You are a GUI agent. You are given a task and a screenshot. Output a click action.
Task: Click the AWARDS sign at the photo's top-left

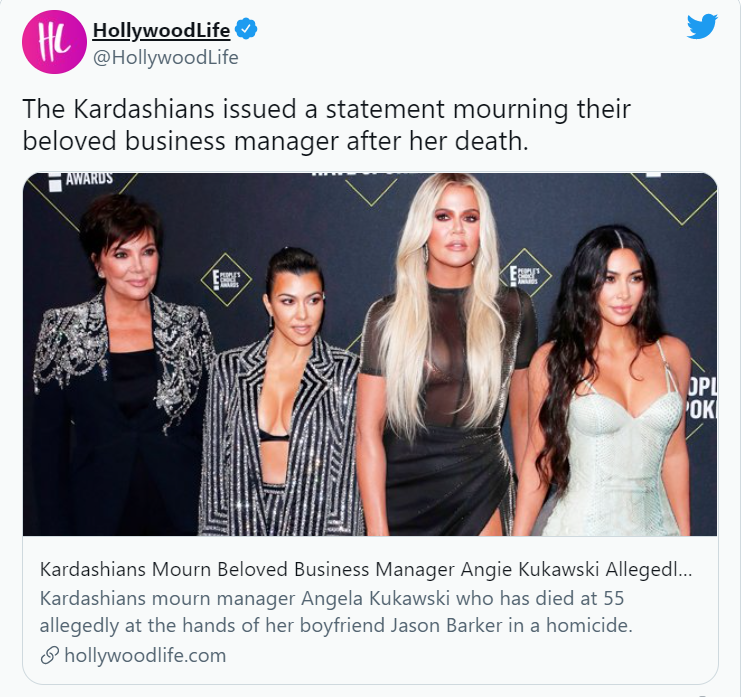pos(82,180)
